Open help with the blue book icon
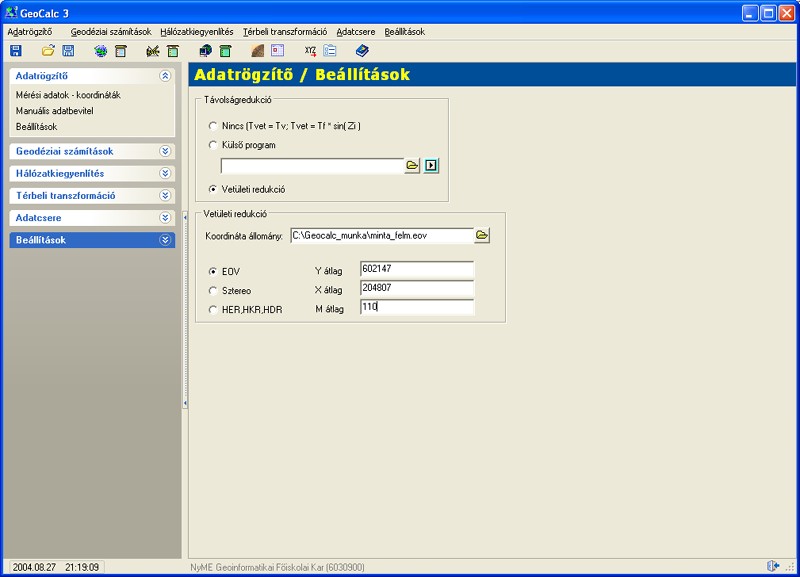Screen dimensions: 800x577 pos(362,51)
